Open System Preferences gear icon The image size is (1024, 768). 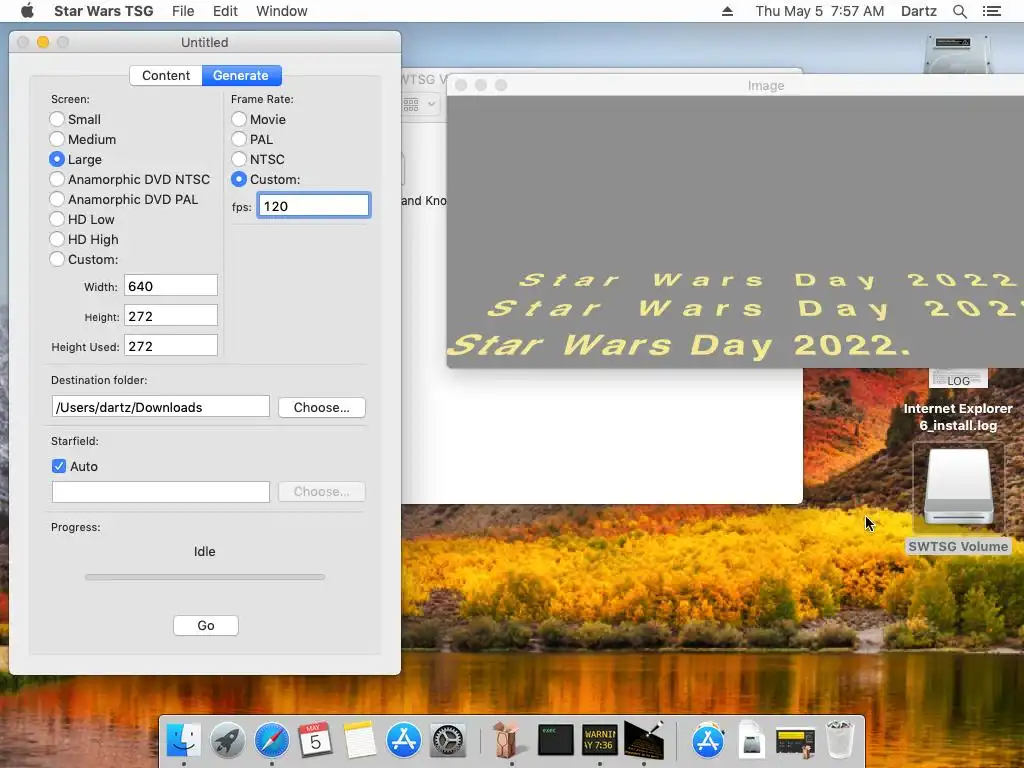click(447, 741)
